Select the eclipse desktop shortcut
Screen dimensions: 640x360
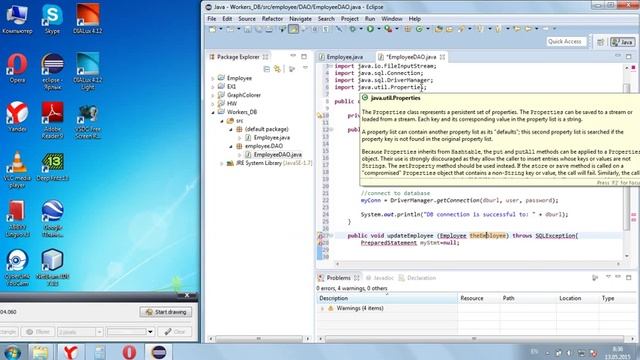coord(52,71)
